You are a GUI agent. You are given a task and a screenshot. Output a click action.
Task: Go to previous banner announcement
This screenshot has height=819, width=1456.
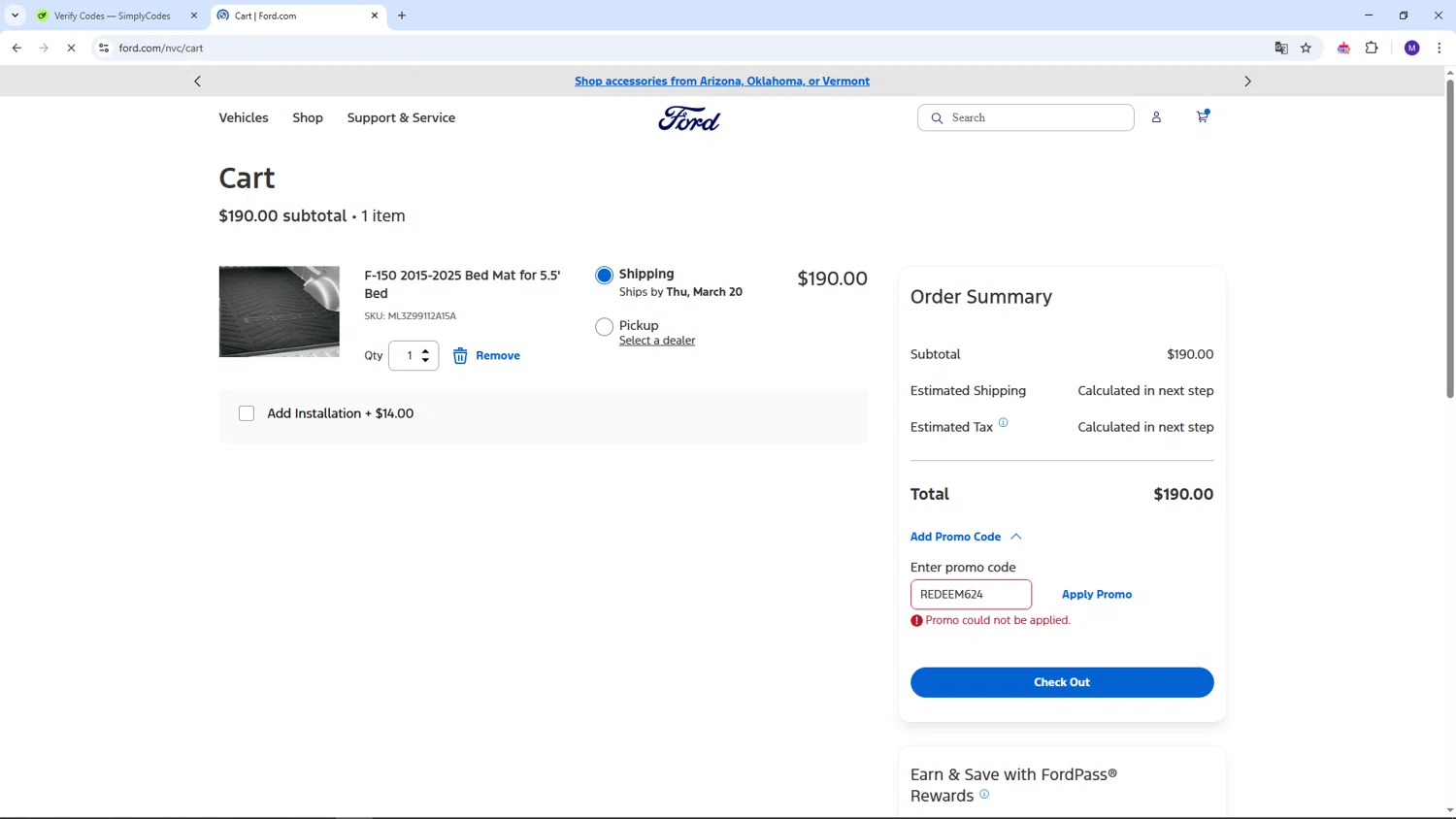198,82
